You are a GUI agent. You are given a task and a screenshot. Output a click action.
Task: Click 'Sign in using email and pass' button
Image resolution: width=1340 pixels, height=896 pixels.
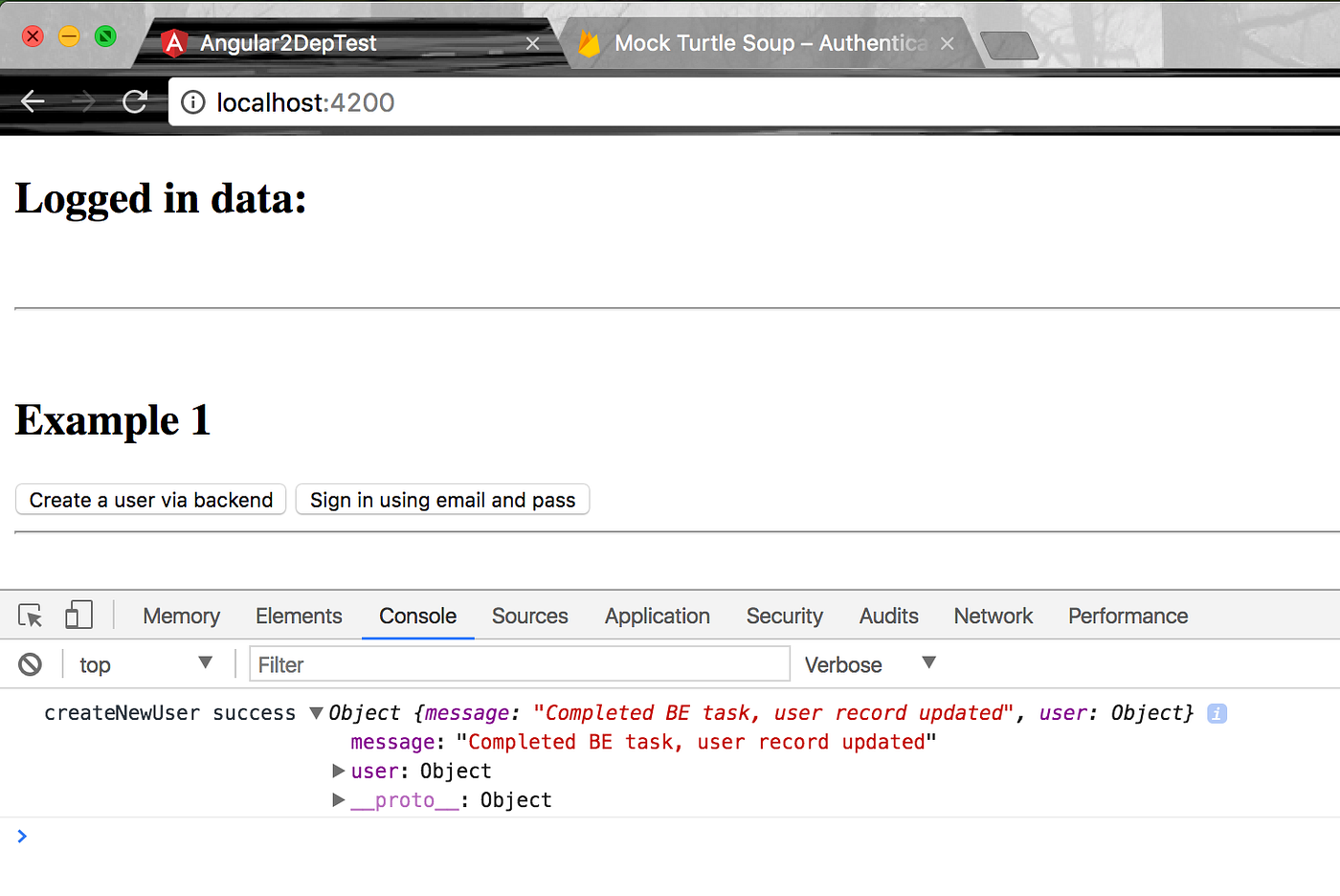pyautogui.click(x=442, y=500)
